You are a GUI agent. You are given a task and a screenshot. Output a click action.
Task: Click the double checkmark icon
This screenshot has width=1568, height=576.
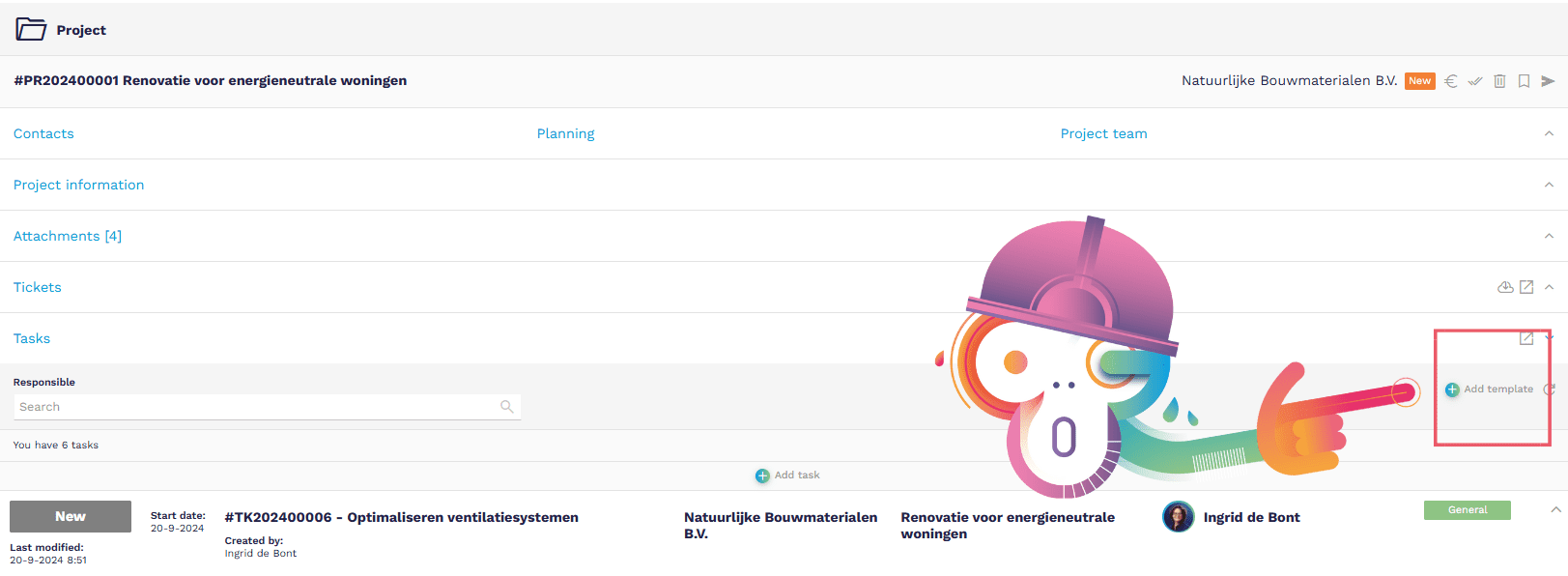coord(1474,81)
